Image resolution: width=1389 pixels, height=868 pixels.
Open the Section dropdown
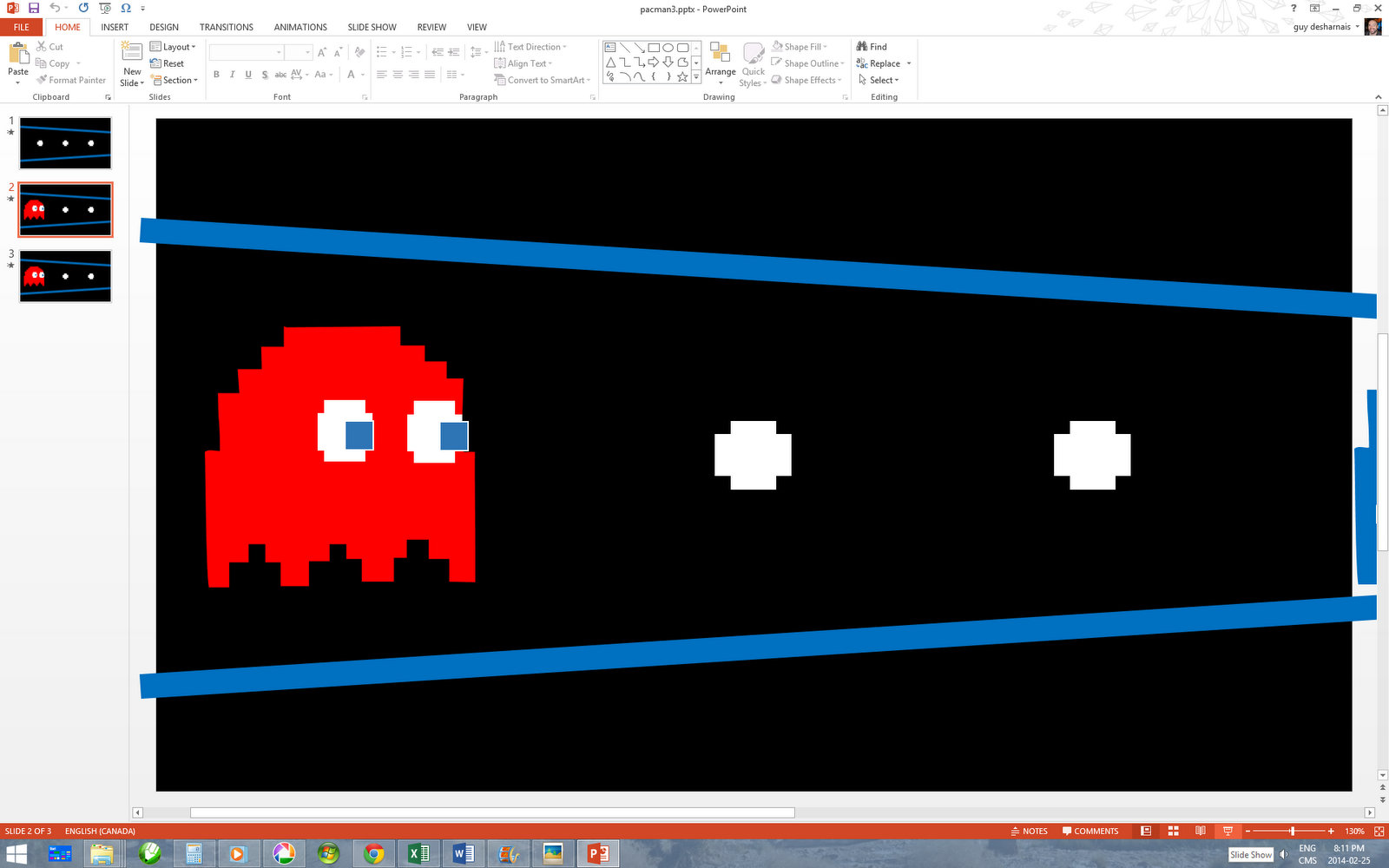(174, 80)
